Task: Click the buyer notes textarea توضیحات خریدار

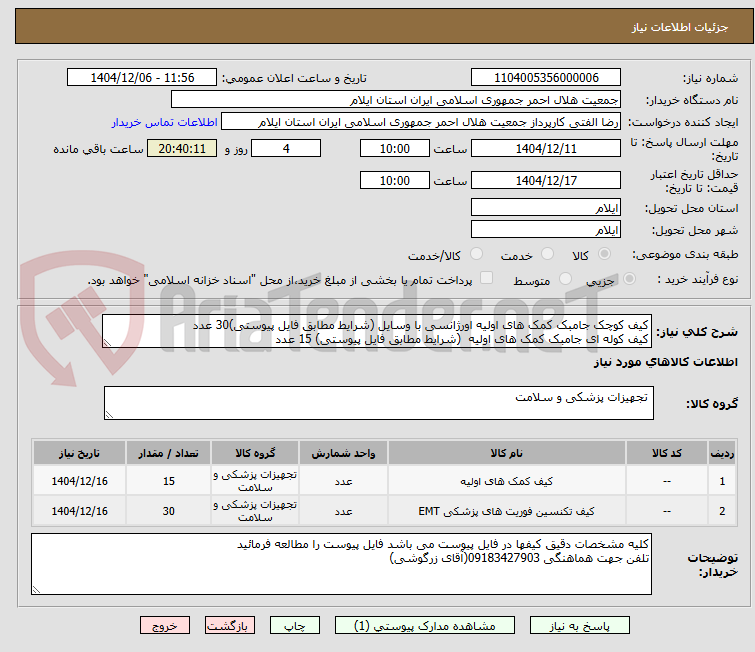Action: pyautogui.click(x=341, y=564)
